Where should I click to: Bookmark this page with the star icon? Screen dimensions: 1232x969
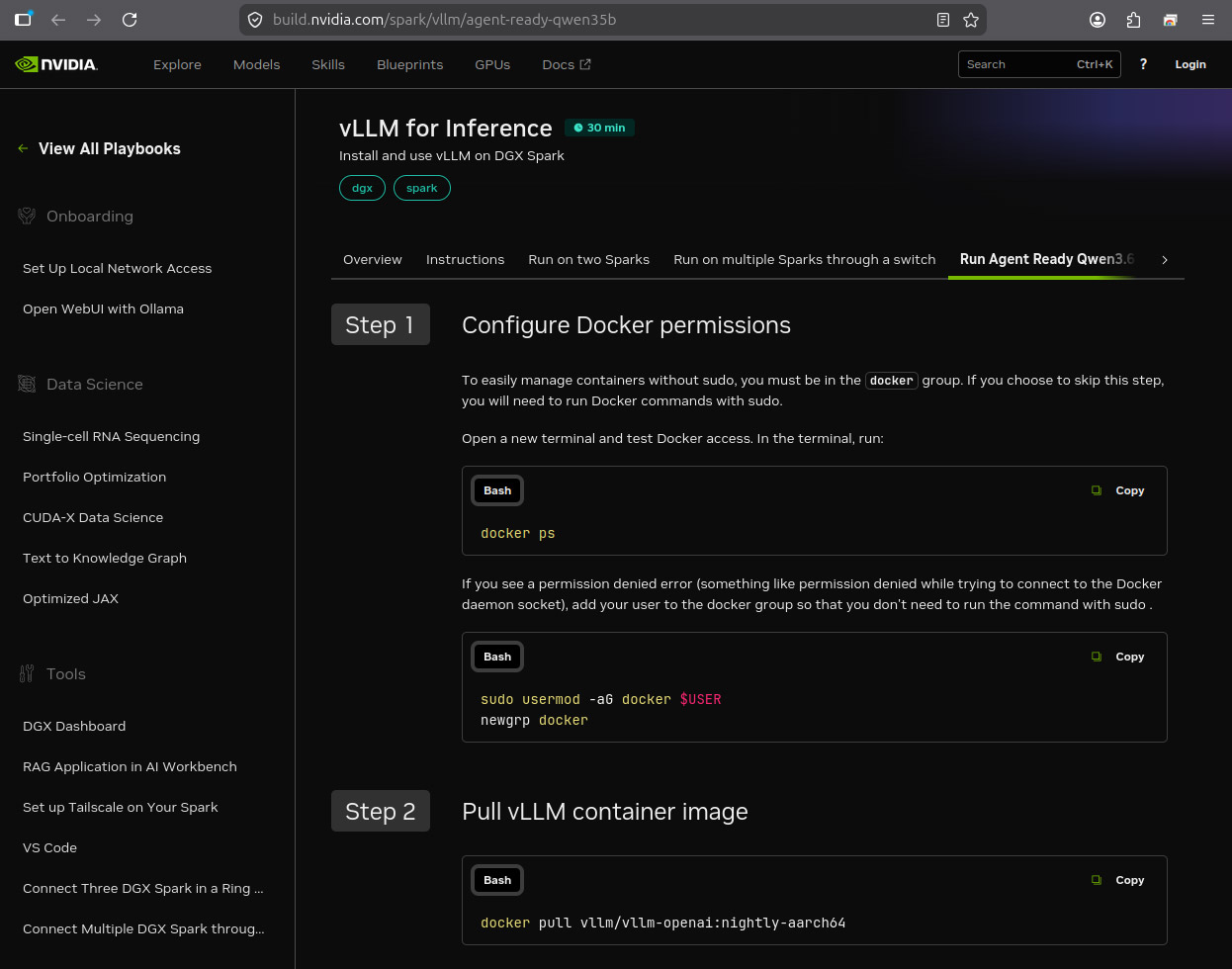[971, 20]
